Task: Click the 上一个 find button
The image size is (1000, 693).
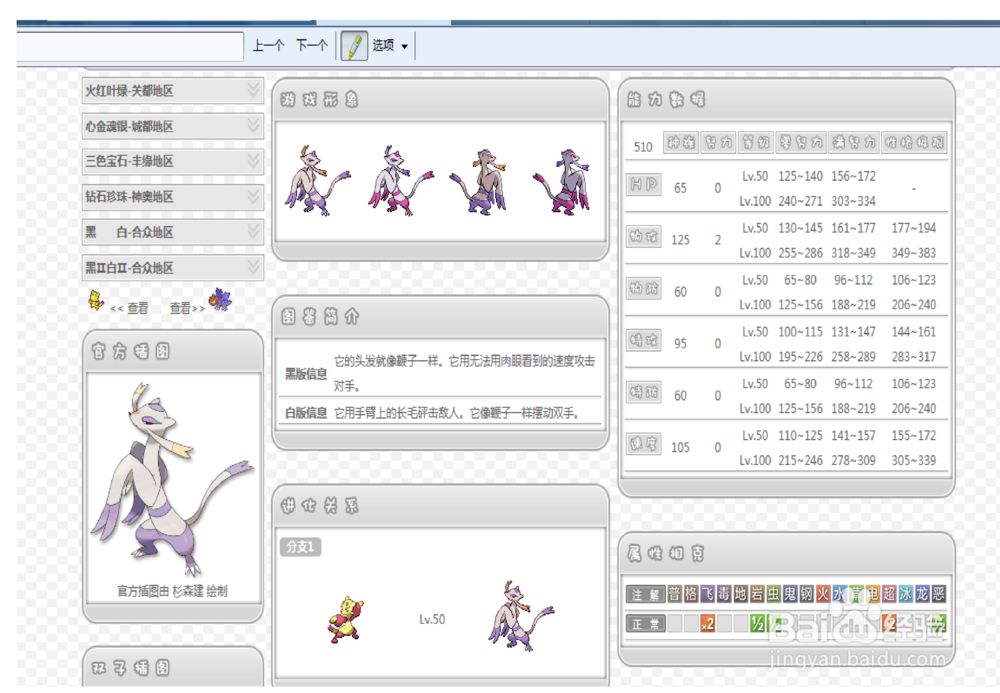Action: [x=268, y=45]
